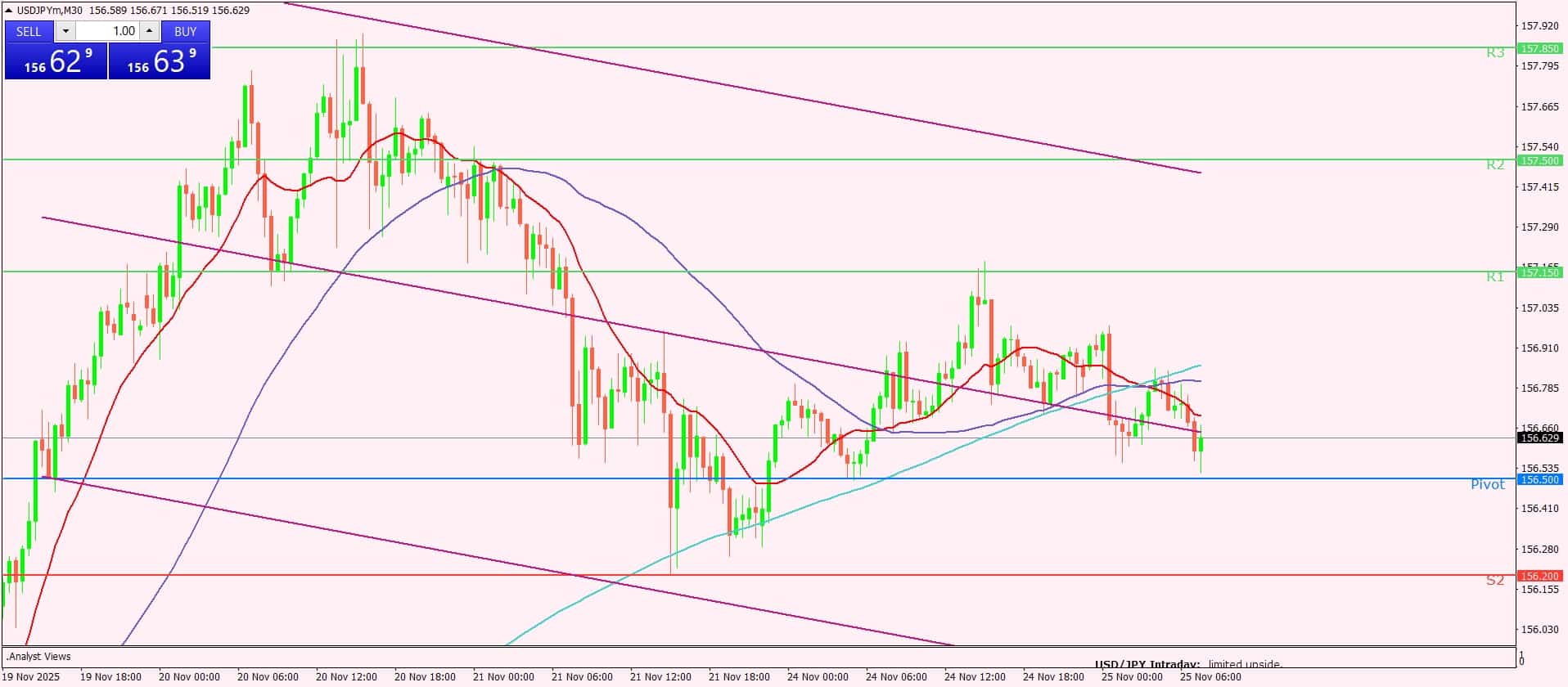Click the BUY button
The width and height of the screenshot is (1568, 687).
(x=186, y=31)
